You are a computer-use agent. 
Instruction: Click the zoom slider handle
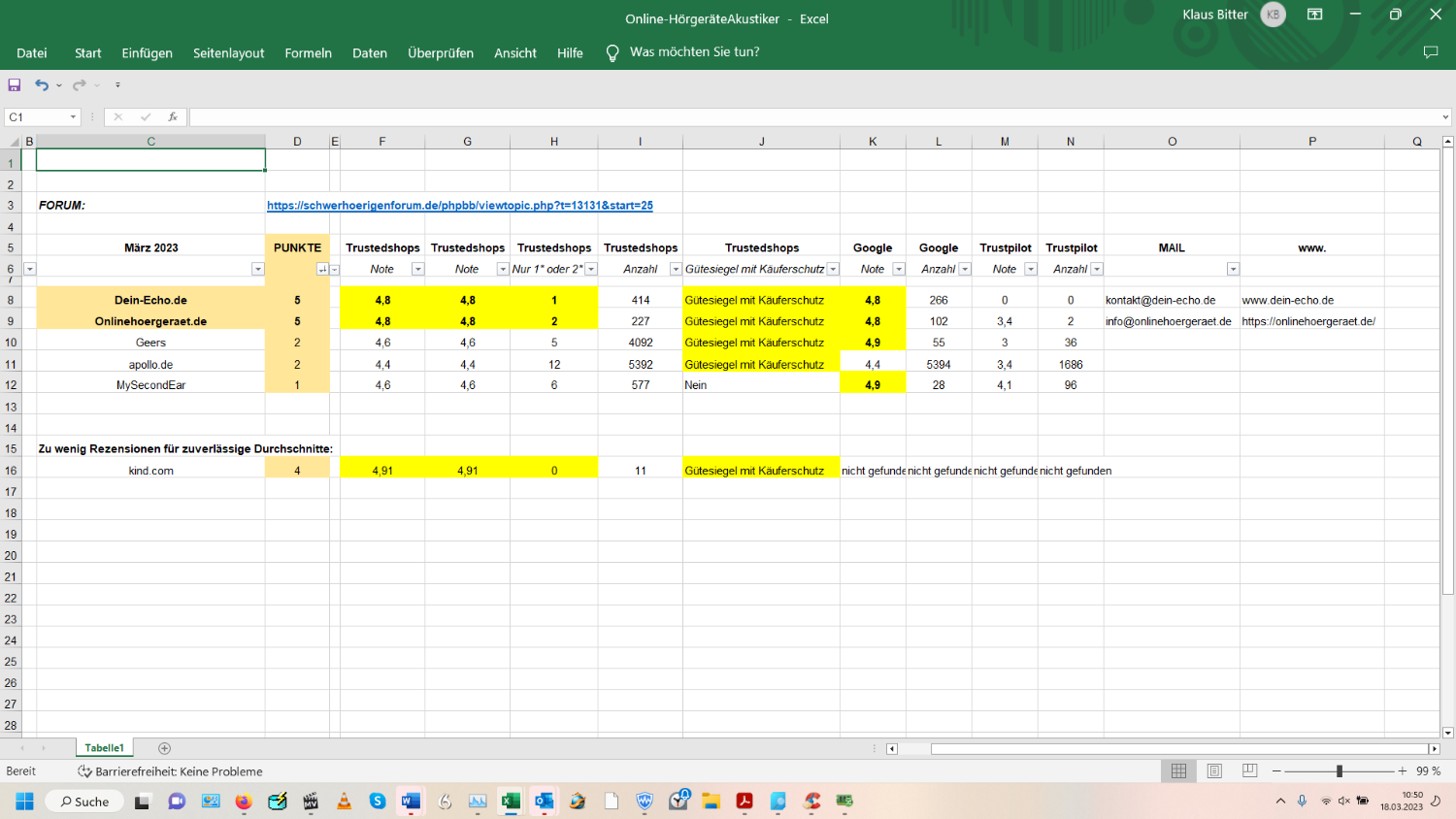(x=1340, y=770)
